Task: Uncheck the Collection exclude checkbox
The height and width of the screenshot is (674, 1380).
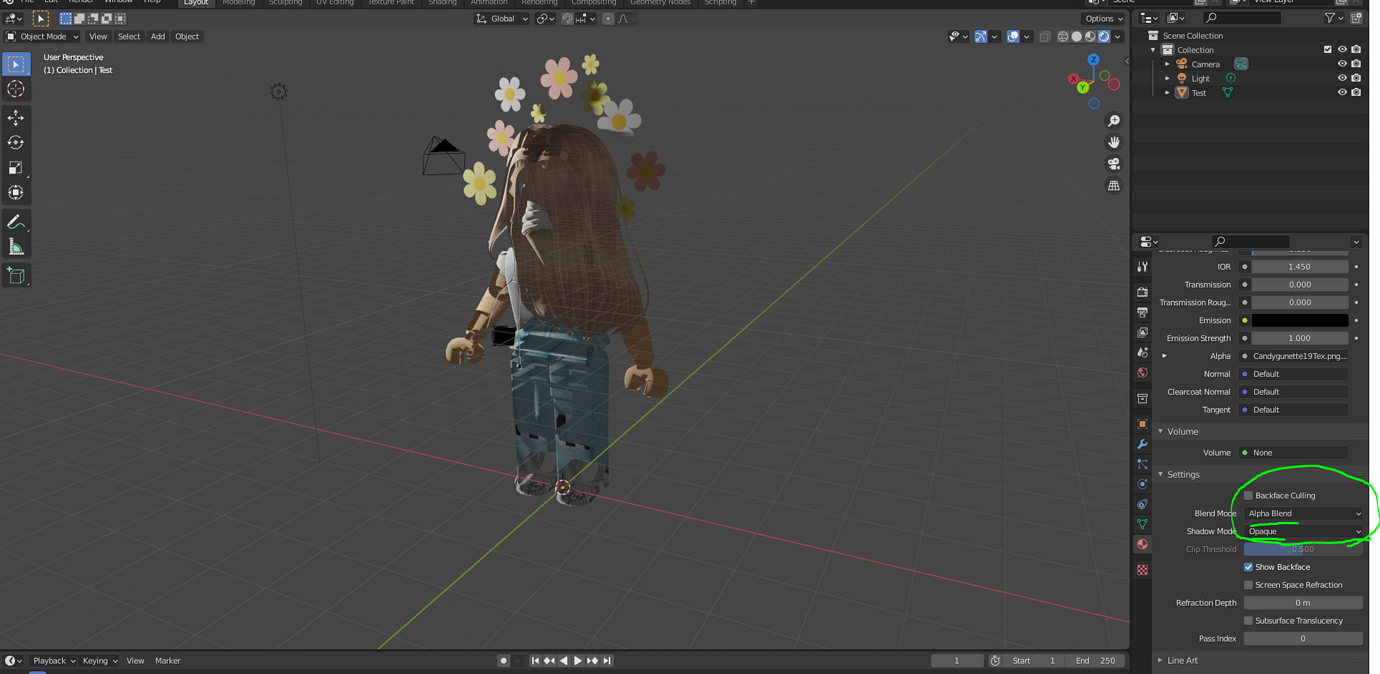Action: pos(1328,50)
